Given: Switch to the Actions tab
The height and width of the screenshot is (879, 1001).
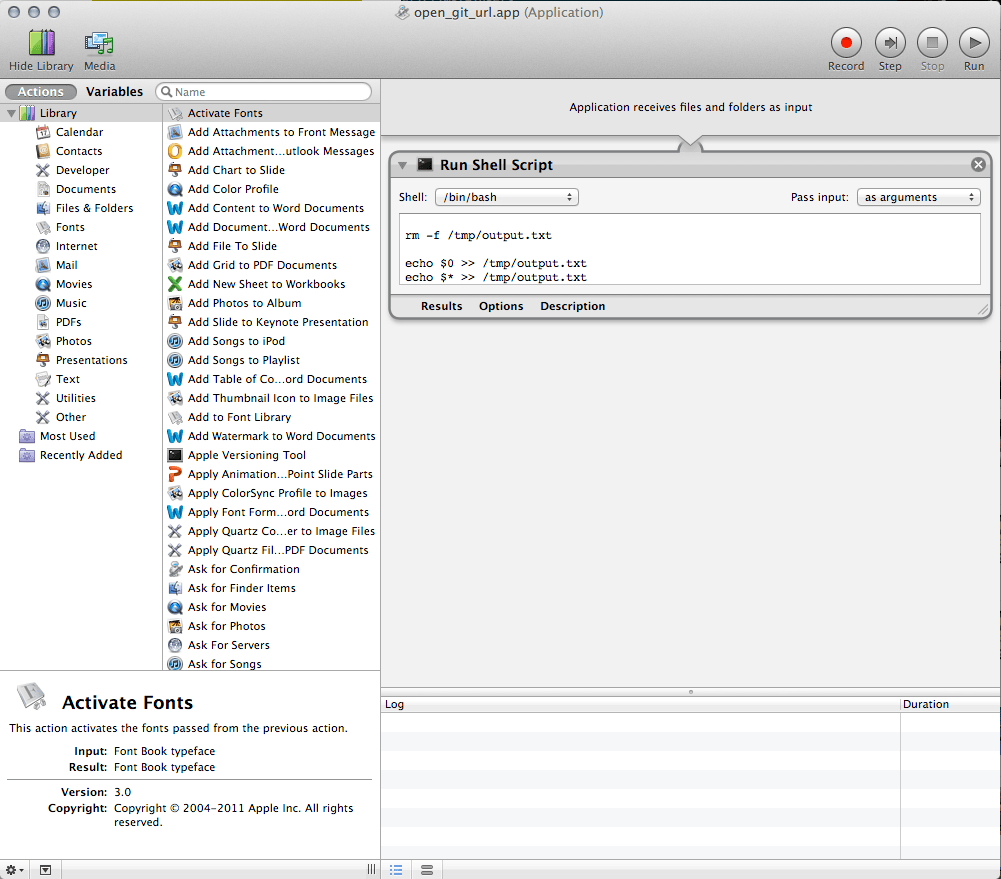Looking at the screenshot, I should click(41, 92).
